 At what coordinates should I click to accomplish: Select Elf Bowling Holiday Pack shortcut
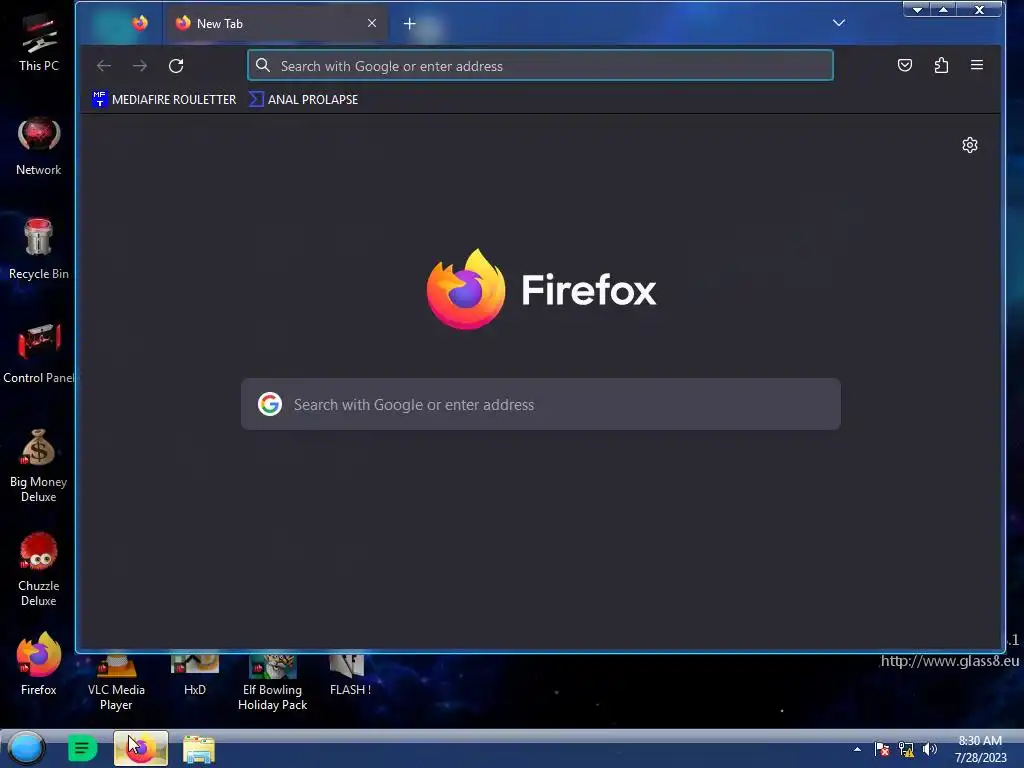point(272,683)
